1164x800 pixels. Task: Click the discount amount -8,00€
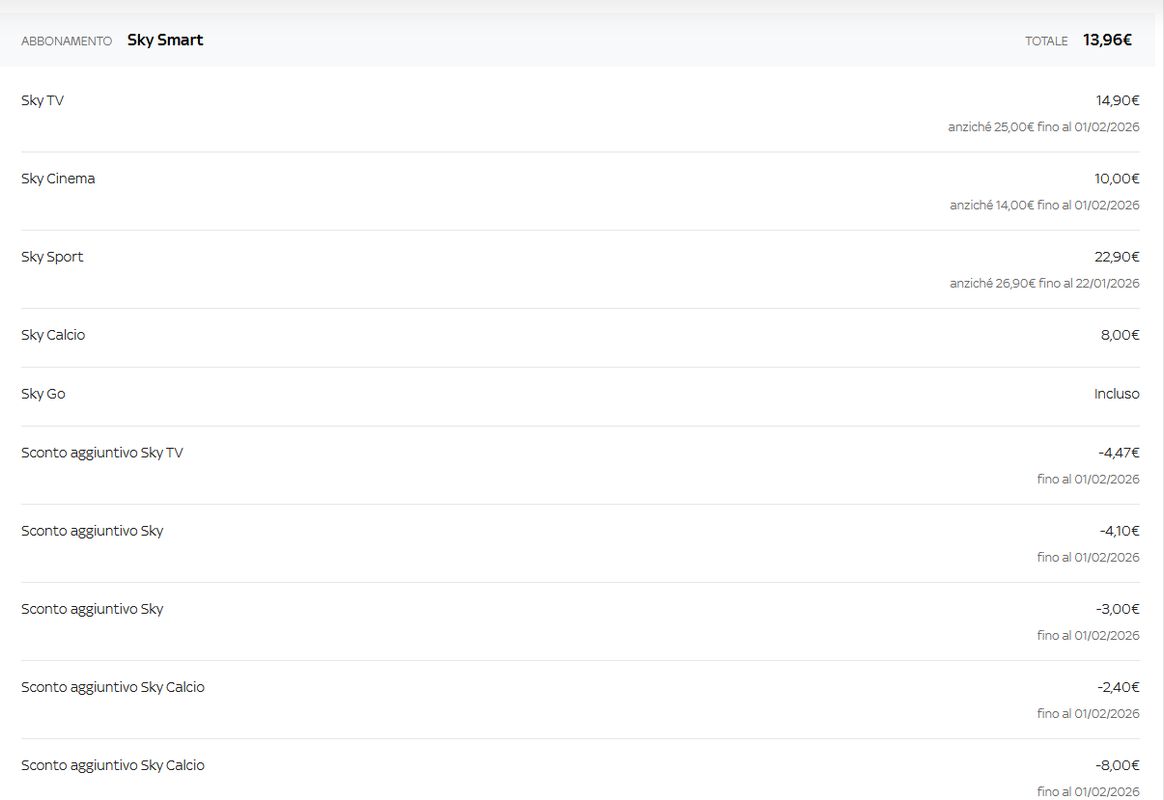click(1117, 765)
